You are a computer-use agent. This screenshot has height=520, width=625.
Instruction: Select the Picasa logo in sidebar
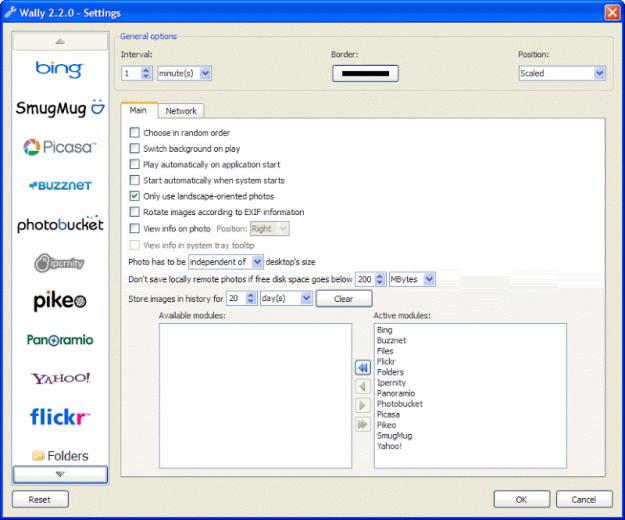(x=60, y=147)
